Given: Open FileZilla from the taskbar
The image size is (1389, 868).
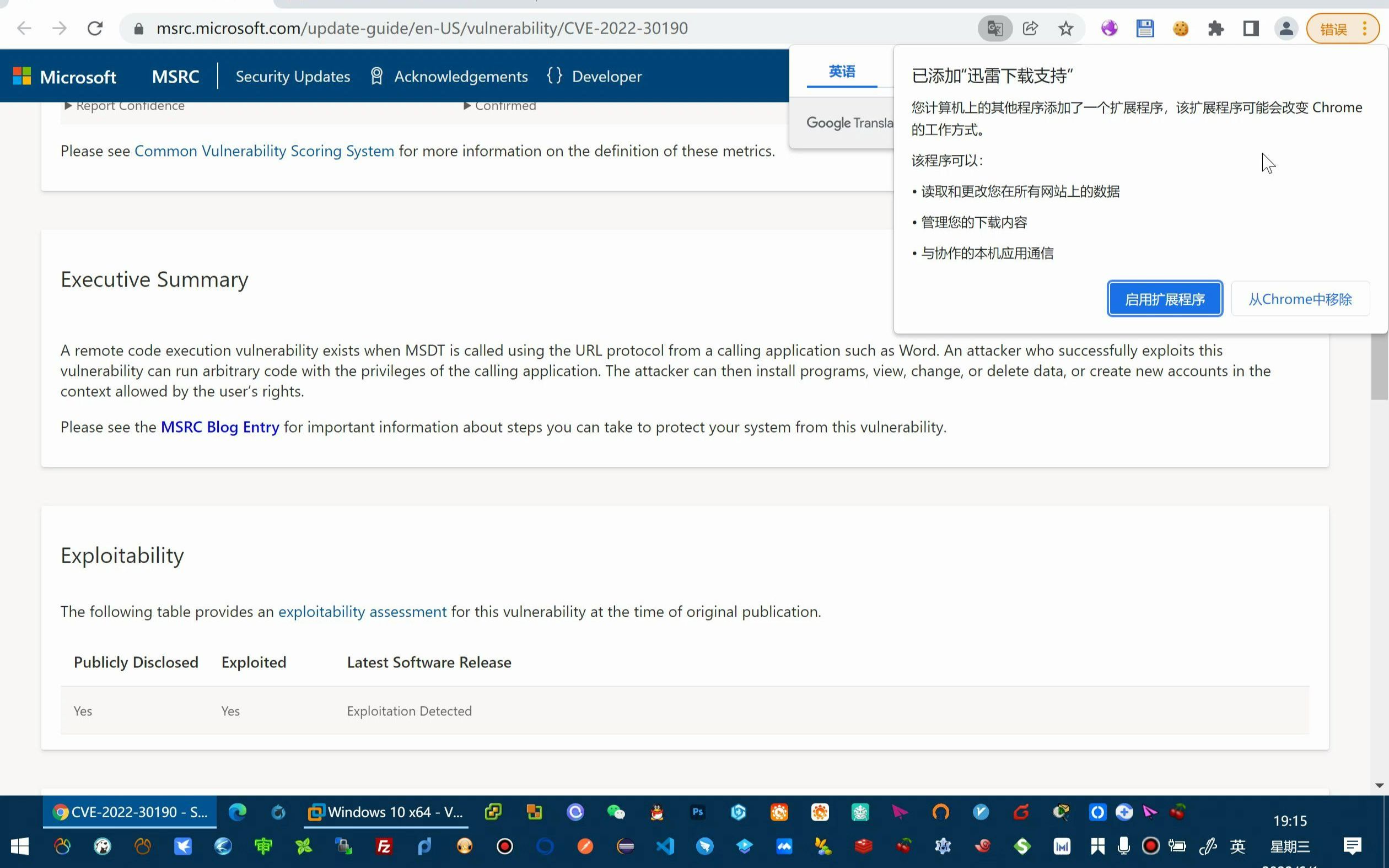Looking at the screenshot, I should (x=384, y=846).
